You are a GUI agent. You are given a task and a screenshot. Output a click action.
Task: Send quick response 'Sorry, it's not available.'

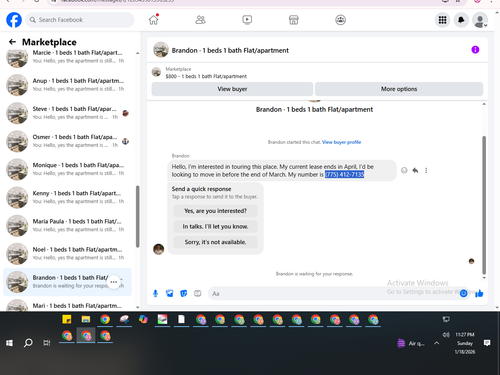pyautogui.click(x=215, y=242)
